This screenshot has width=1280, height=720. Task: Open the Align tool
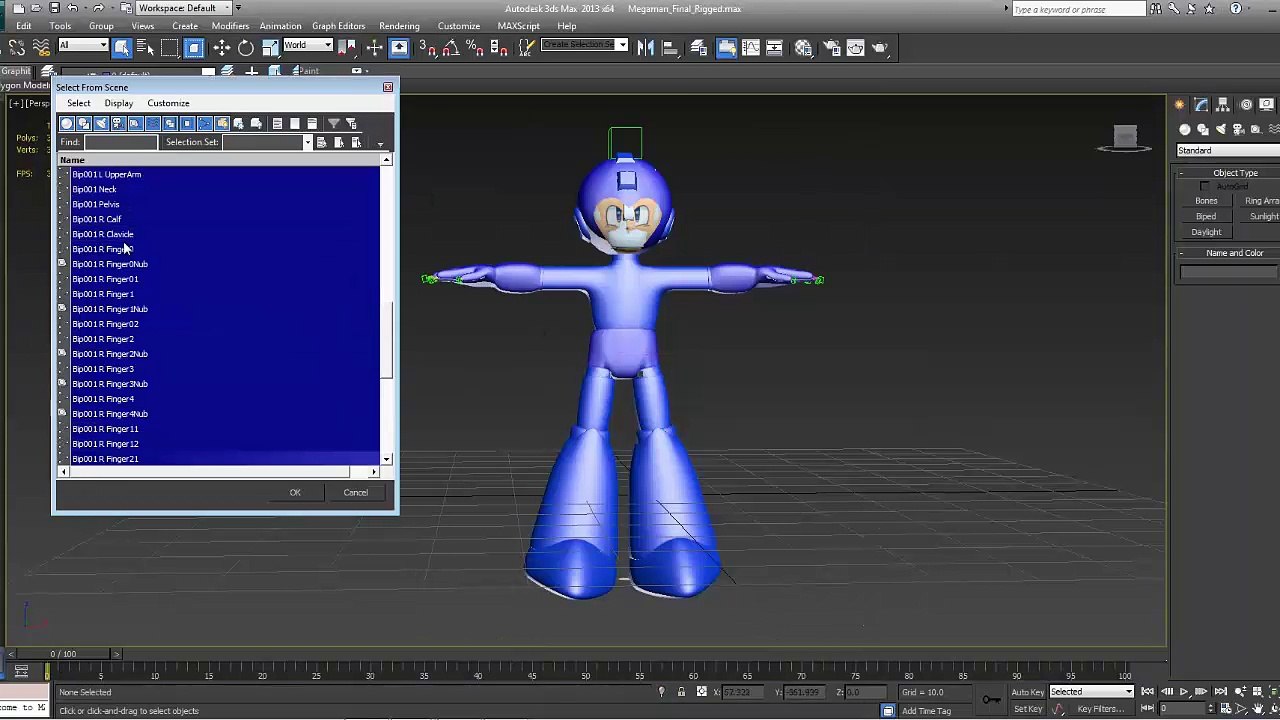670,47
